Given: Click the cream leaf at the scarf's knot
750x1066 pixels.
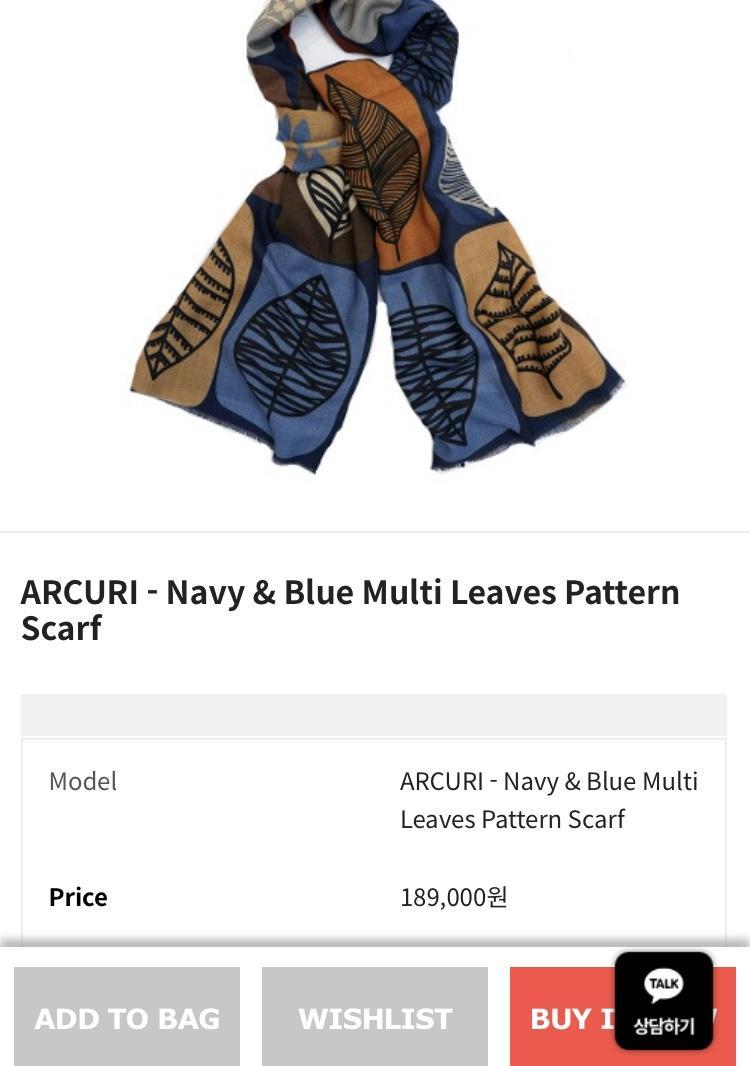Looking at the screenshot, I should pos(328,202).
